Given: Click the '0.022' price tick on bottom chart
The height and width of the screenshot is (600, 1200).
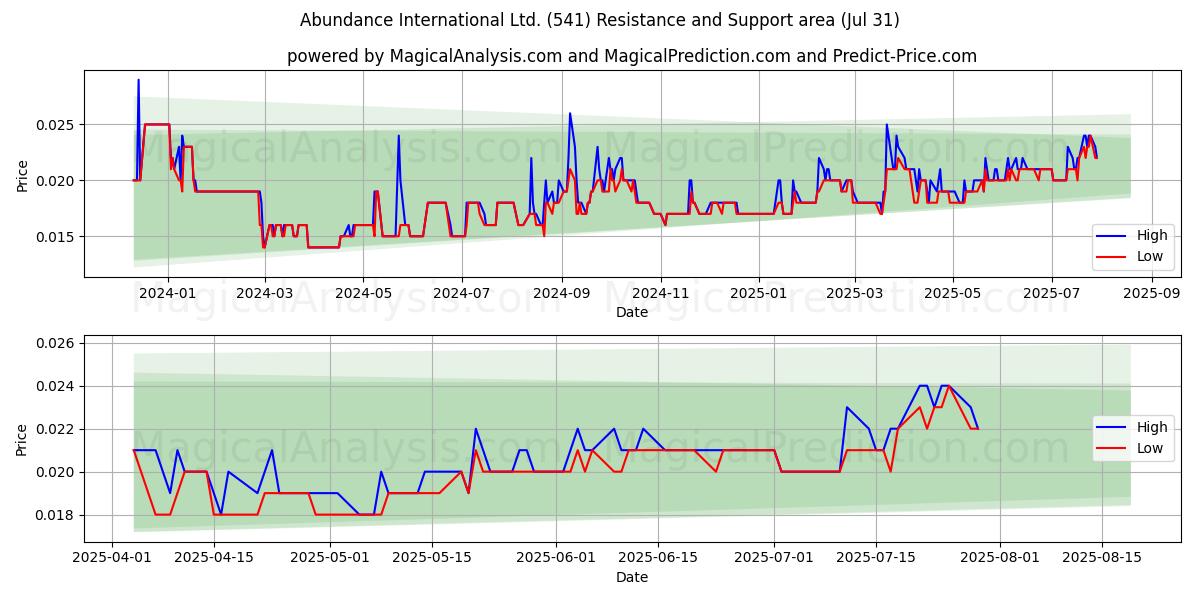Looking at the screenshot, I should (57, 429).
